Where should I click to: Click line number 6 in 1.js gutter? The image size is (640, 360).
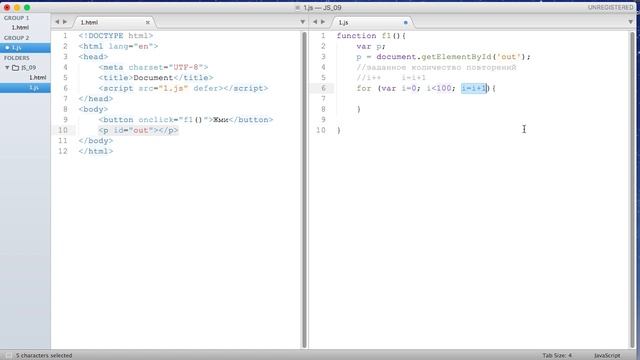(x=324, y=88)
